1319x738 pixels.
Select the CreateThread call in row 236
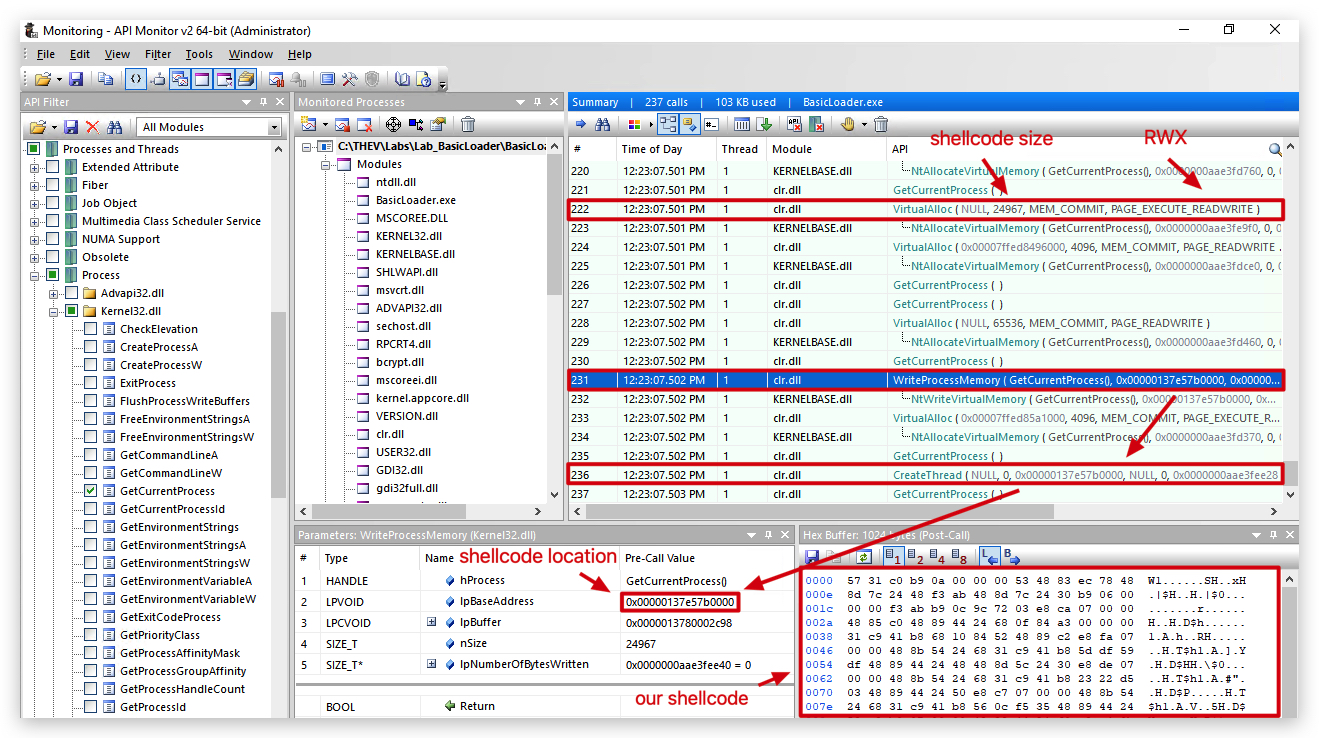point(925,475)
